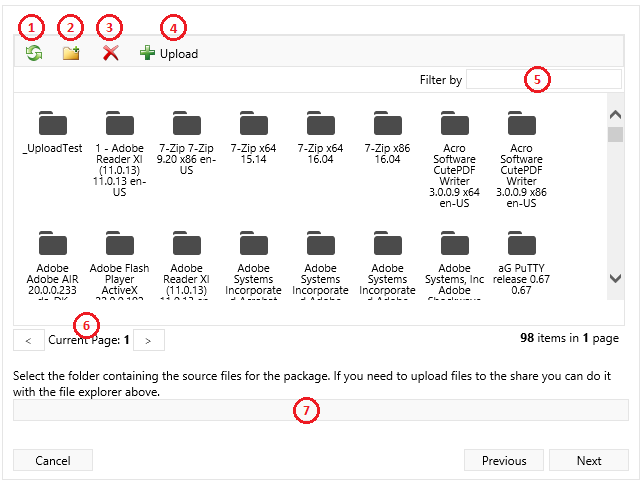Select the 7-Zip x86 16.04 folder
The width and height of the screenshot is (641, 486).
(387, 125)
